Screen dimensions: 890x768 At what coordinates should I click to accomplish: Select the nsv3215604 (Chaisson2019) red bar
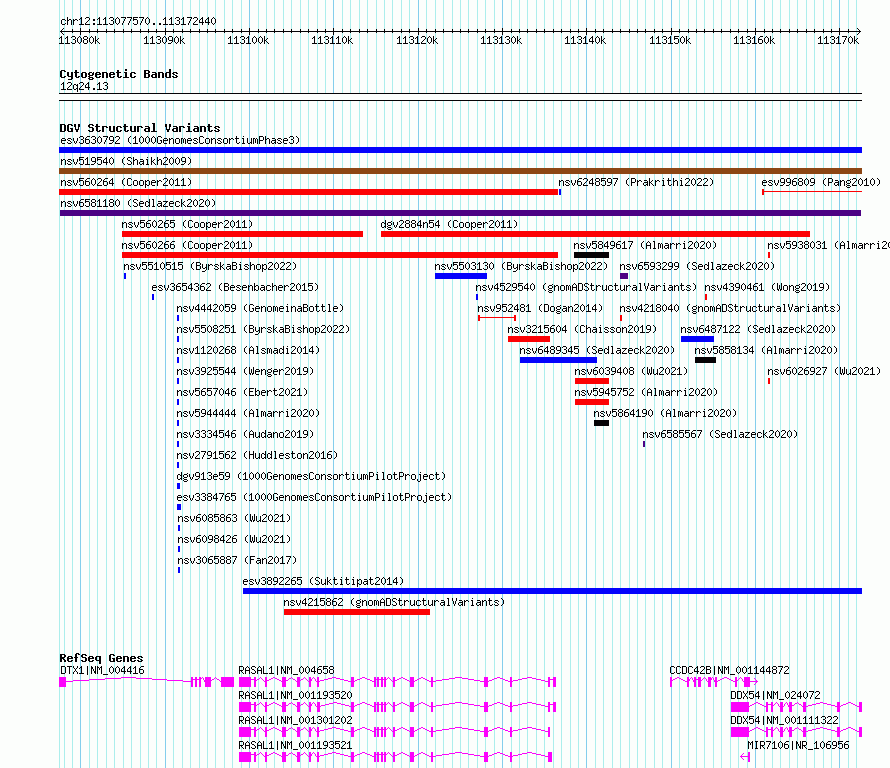(x=529, y=339)
